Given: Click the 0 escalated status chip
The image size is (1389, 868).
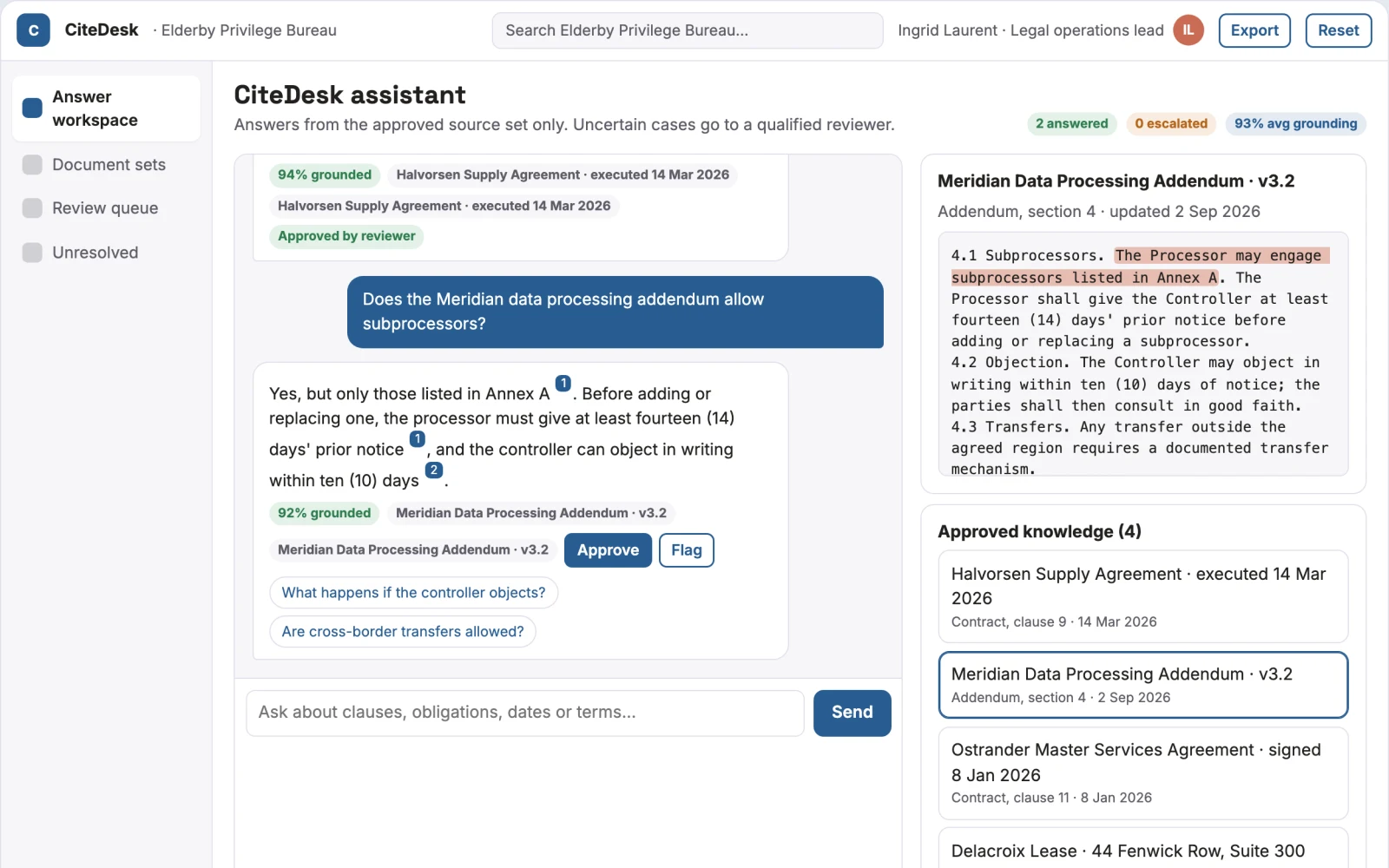Looking at the screenshot, I should (x=1171, y=123).
